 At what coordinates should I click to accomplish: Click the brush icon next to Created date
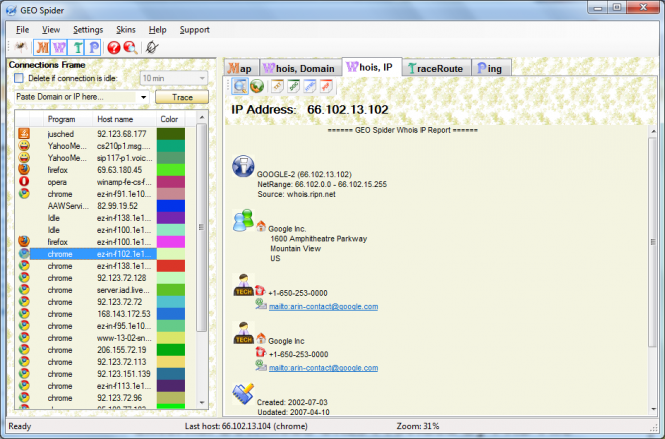pyautogui.click(x=243, y=394)
